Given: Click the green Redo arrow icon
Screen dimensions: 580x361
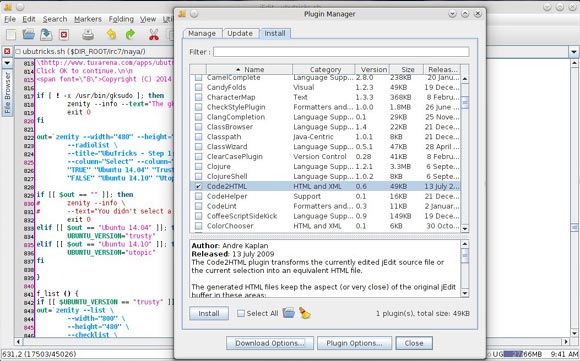Looking at the screenshot, I should pos(130,35).
